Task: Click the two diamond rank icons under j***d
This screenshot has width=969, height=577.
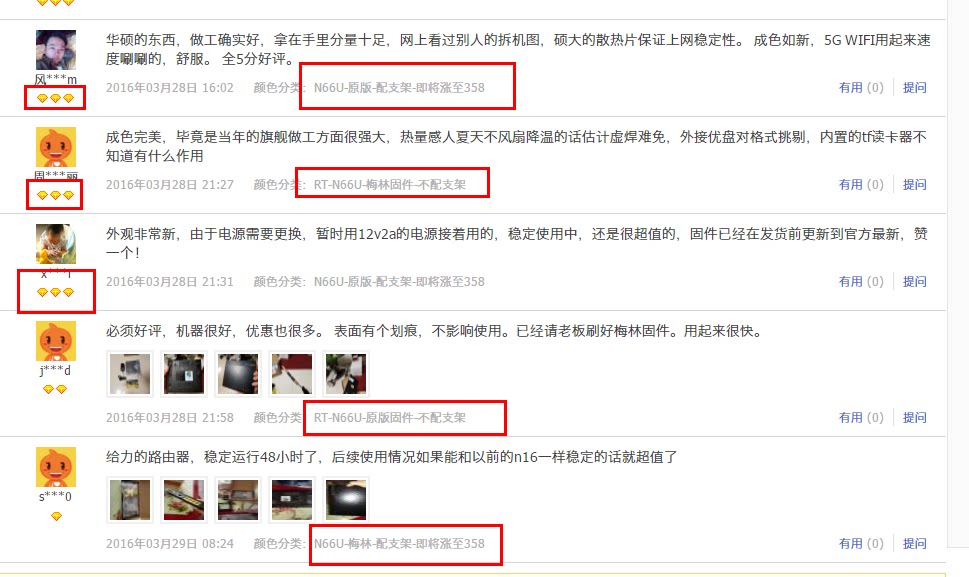Action: (55, 389)
